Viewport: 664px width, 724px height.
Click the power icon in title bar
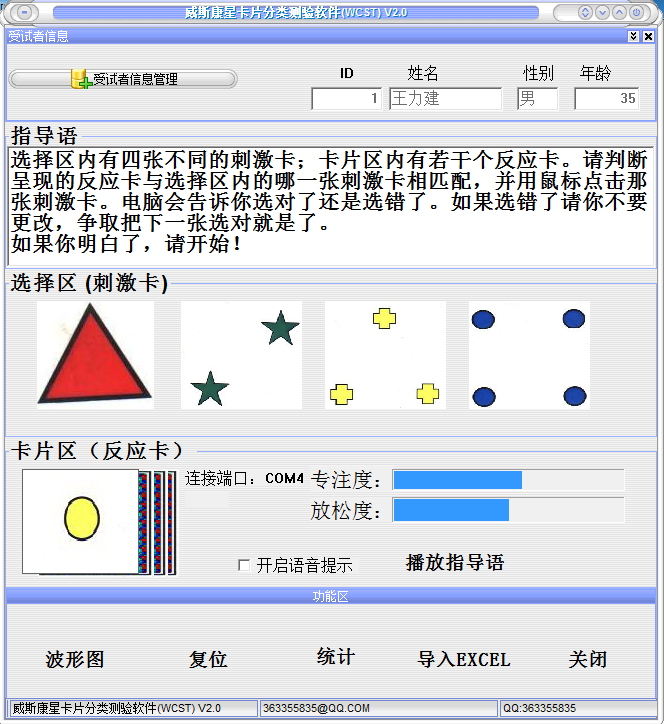tap(636, 12)
